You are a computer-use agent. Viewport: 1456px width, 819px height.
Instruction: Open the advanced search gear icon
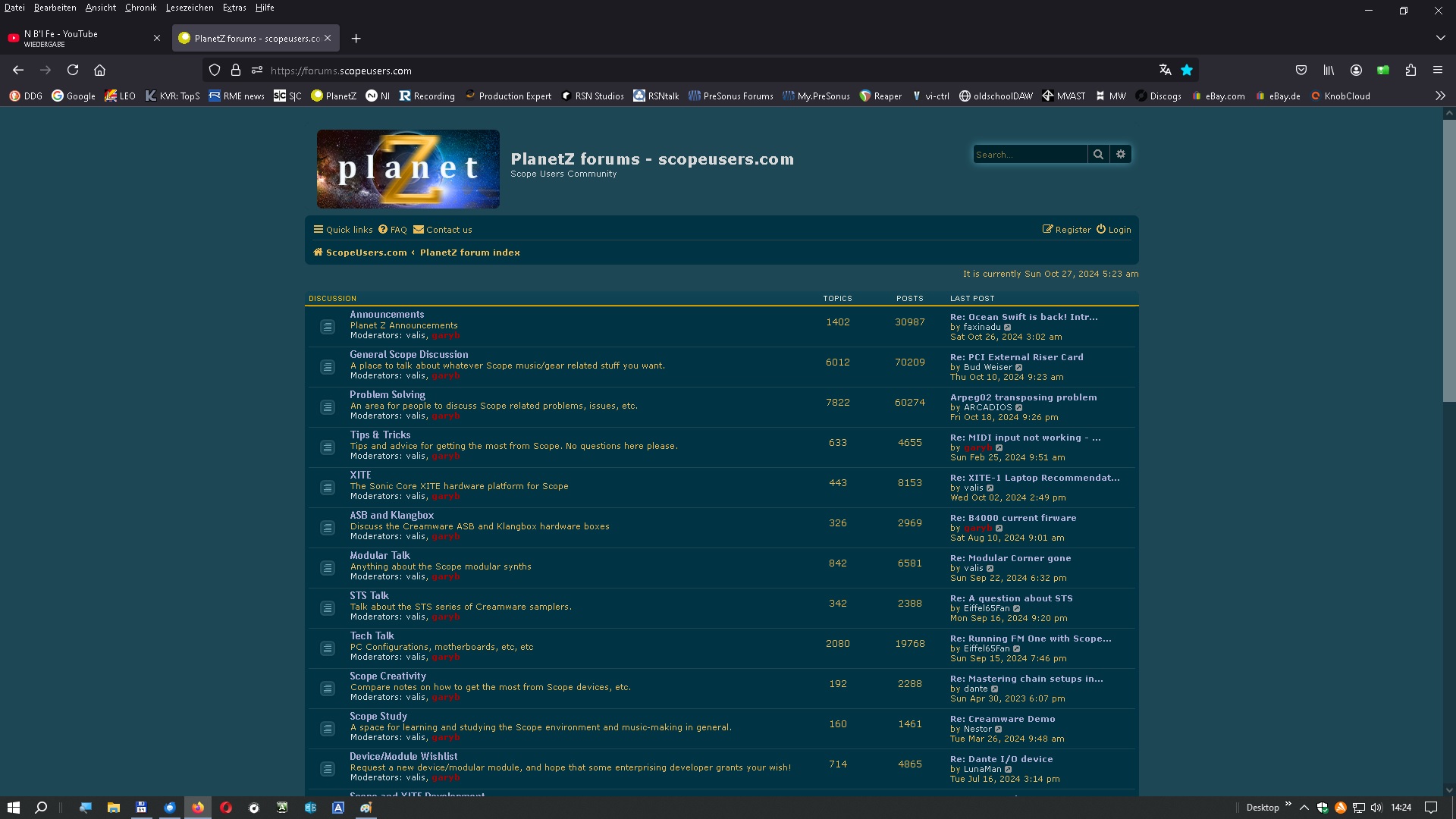click(x=1121, y=154)
